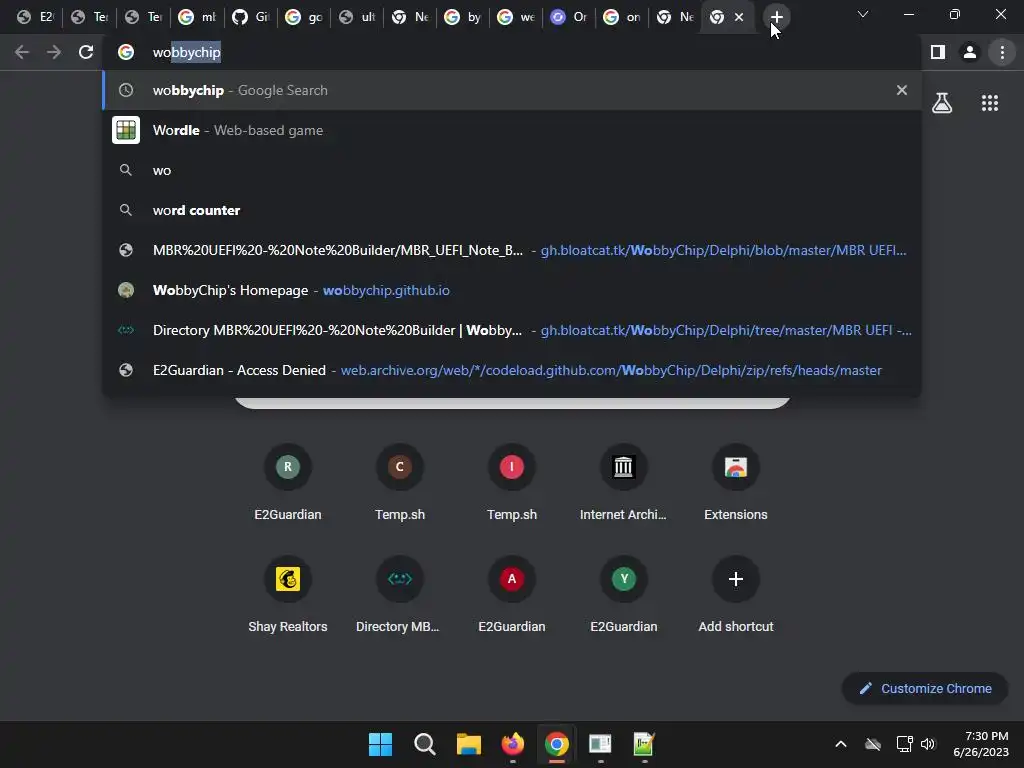The height and width of the screenshot is (768, 1024).
Task: Open WobbyChip's Homepage suggestion
Action: click(x=512, y=290)
